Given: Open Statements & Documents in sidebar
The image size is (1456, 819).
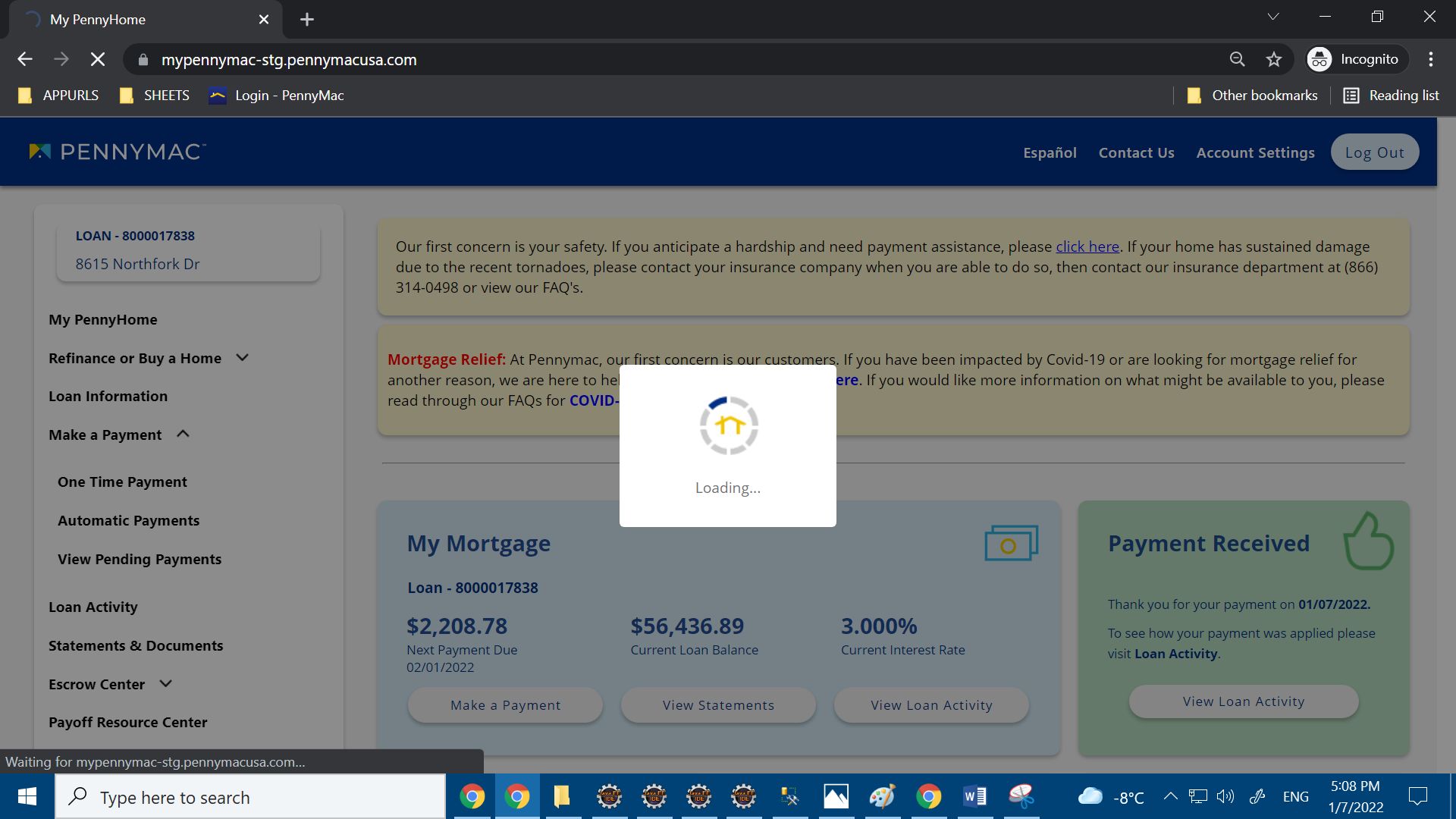Looking at the screenshot, I should 136,645.
